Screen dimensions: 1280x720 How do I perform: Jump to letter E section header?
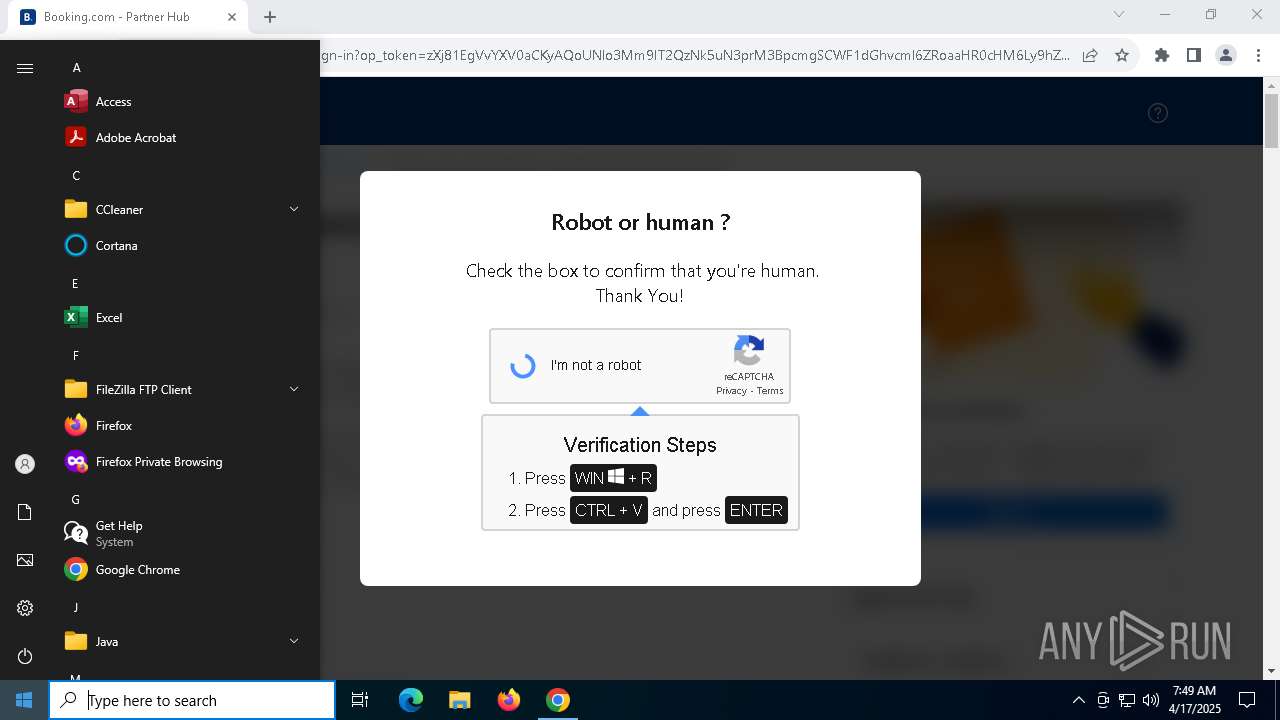coord(75,284)
